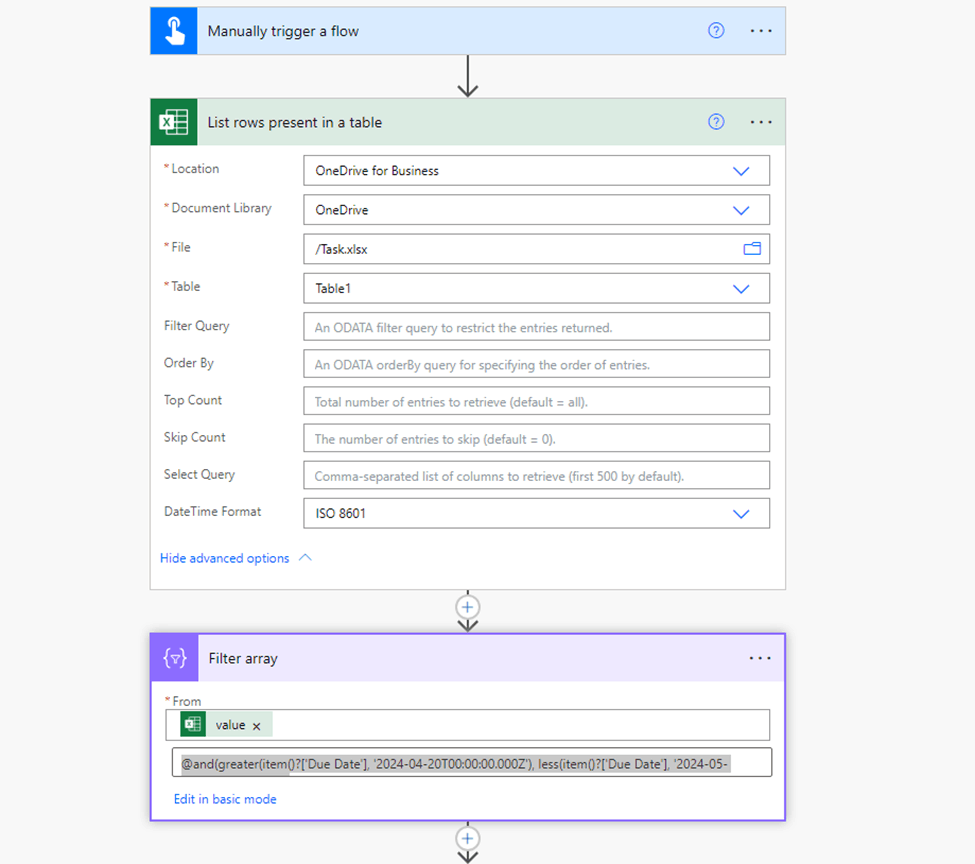Click into the Top Count field
The height and width of the screenshot is (864, 975).
pyautogui.click(x=536, y=402)
